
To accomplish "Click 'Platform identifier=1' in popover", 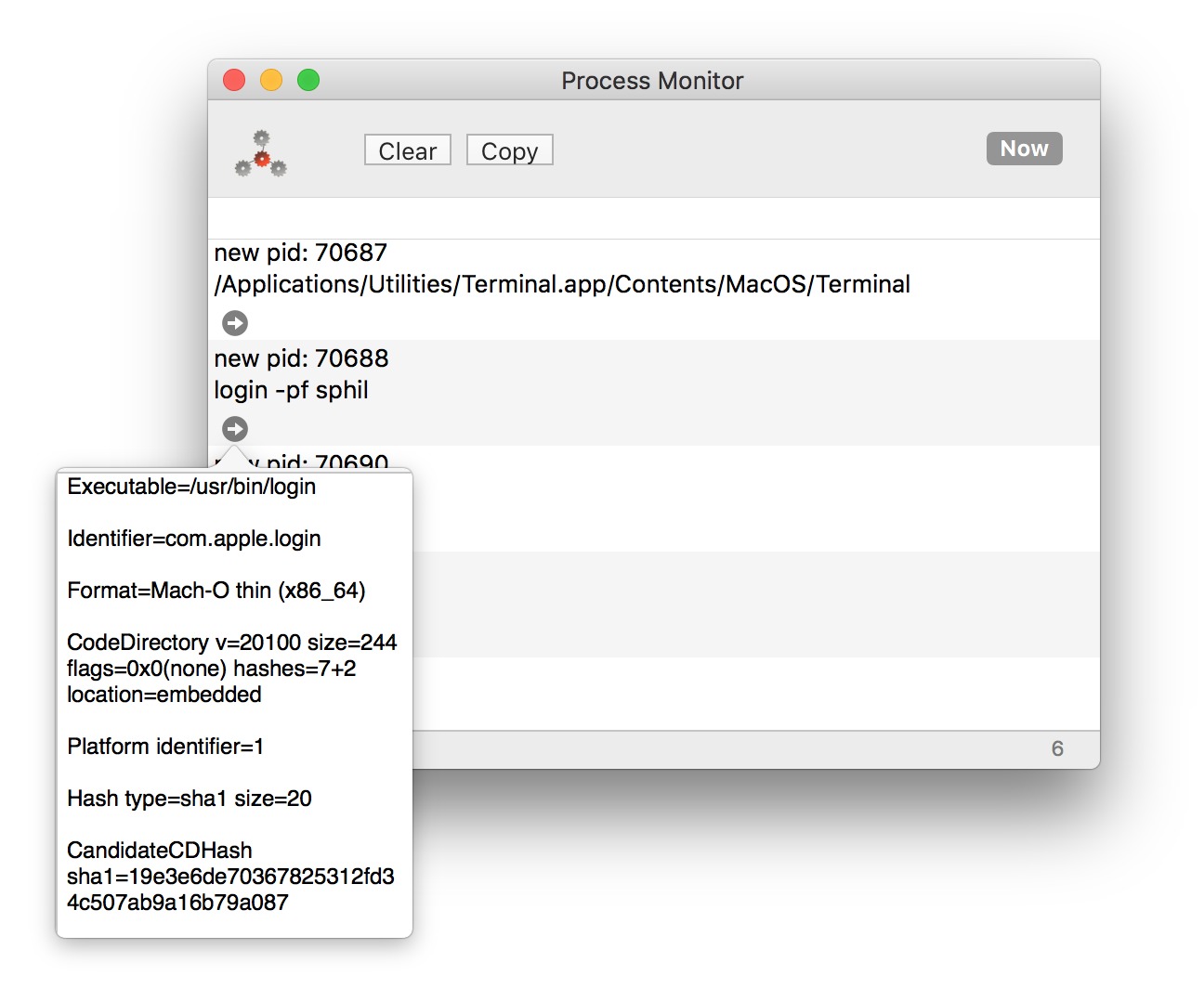I will pos(165,747).
